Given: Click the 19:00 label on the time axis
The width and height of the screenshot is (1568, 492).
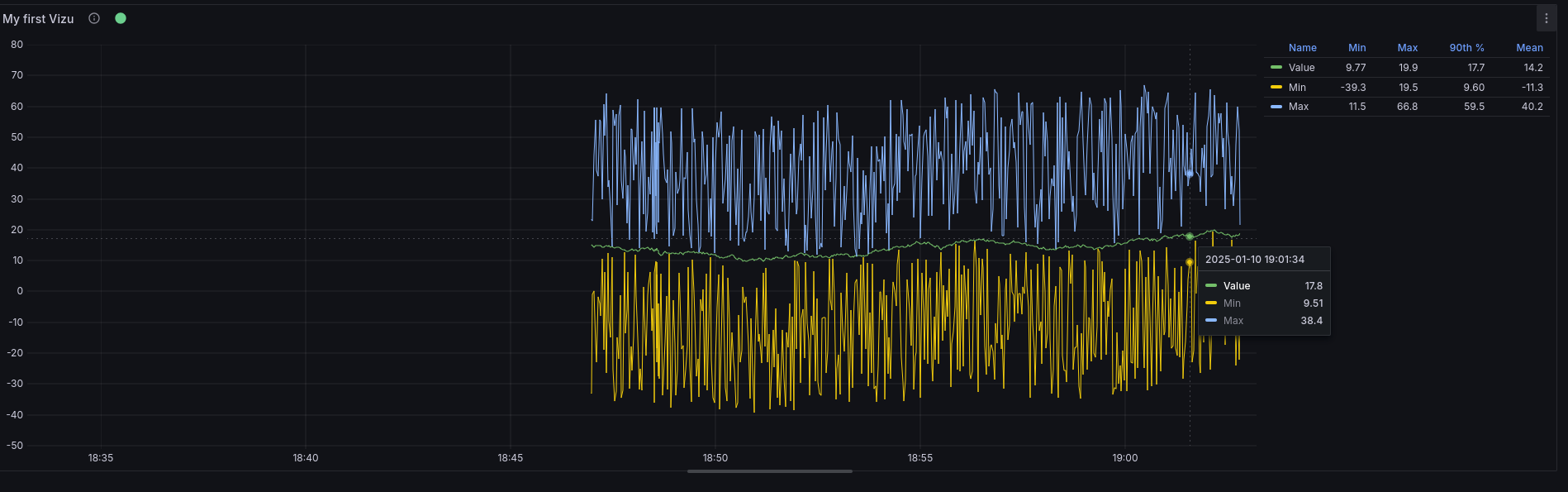Looking at the screenshot, I should tap(1124, 458).
